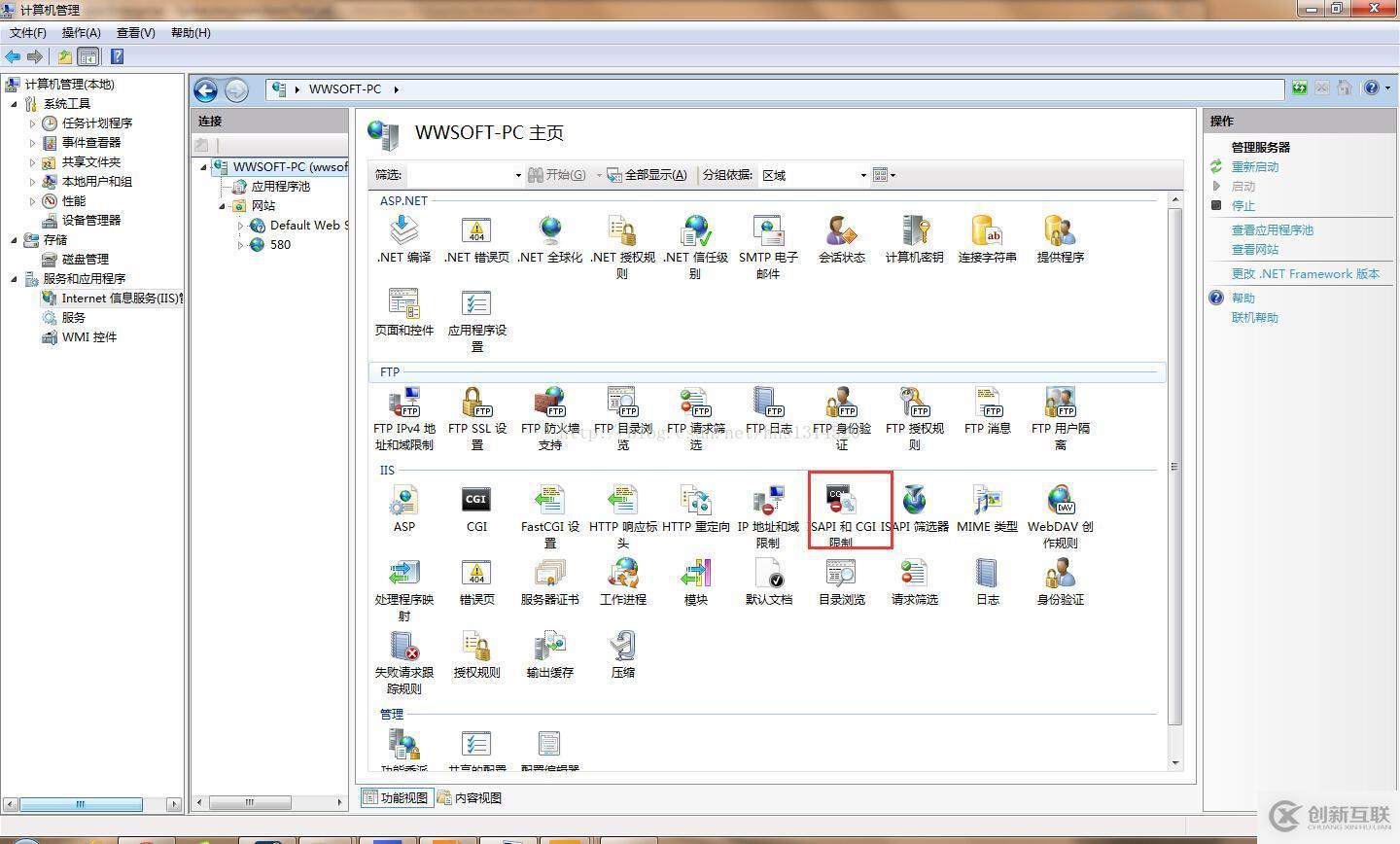Open the 应用程序设置 icon
This screenshot has height=844, width=1400.
[476, 319]
